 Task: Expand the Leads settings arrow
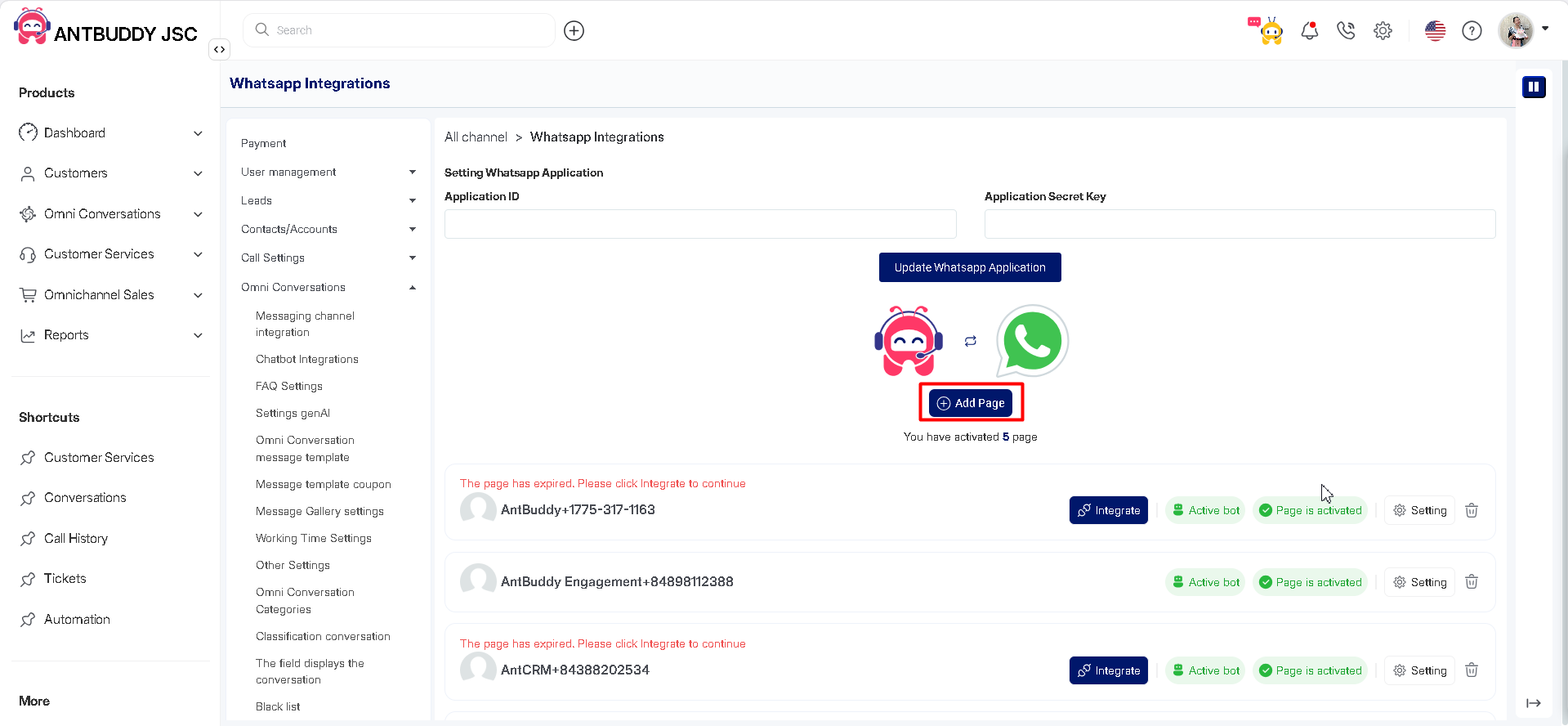coord(413,200)
